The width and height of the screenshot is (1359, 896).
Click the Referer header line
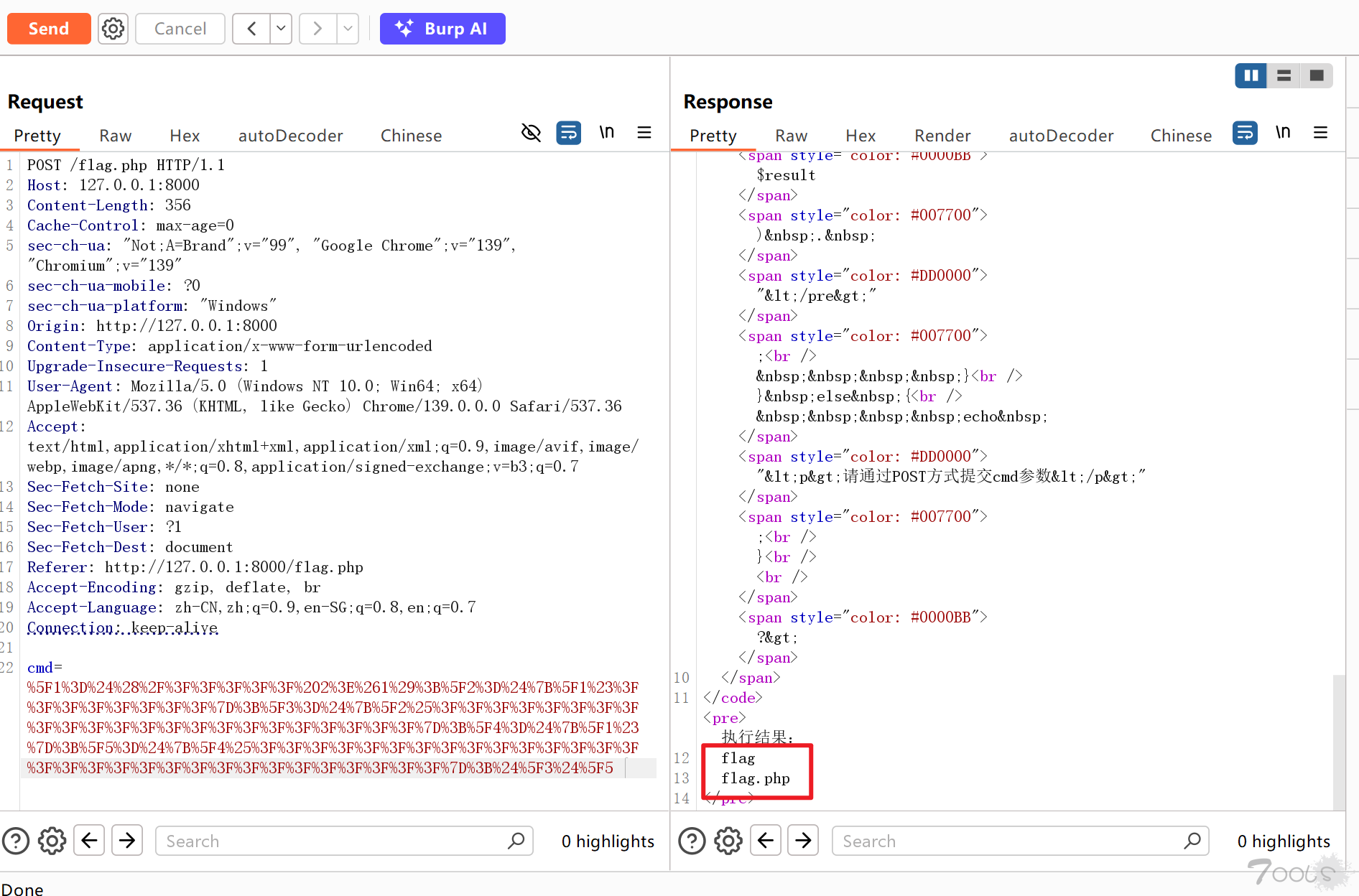(x=195, y=567)
